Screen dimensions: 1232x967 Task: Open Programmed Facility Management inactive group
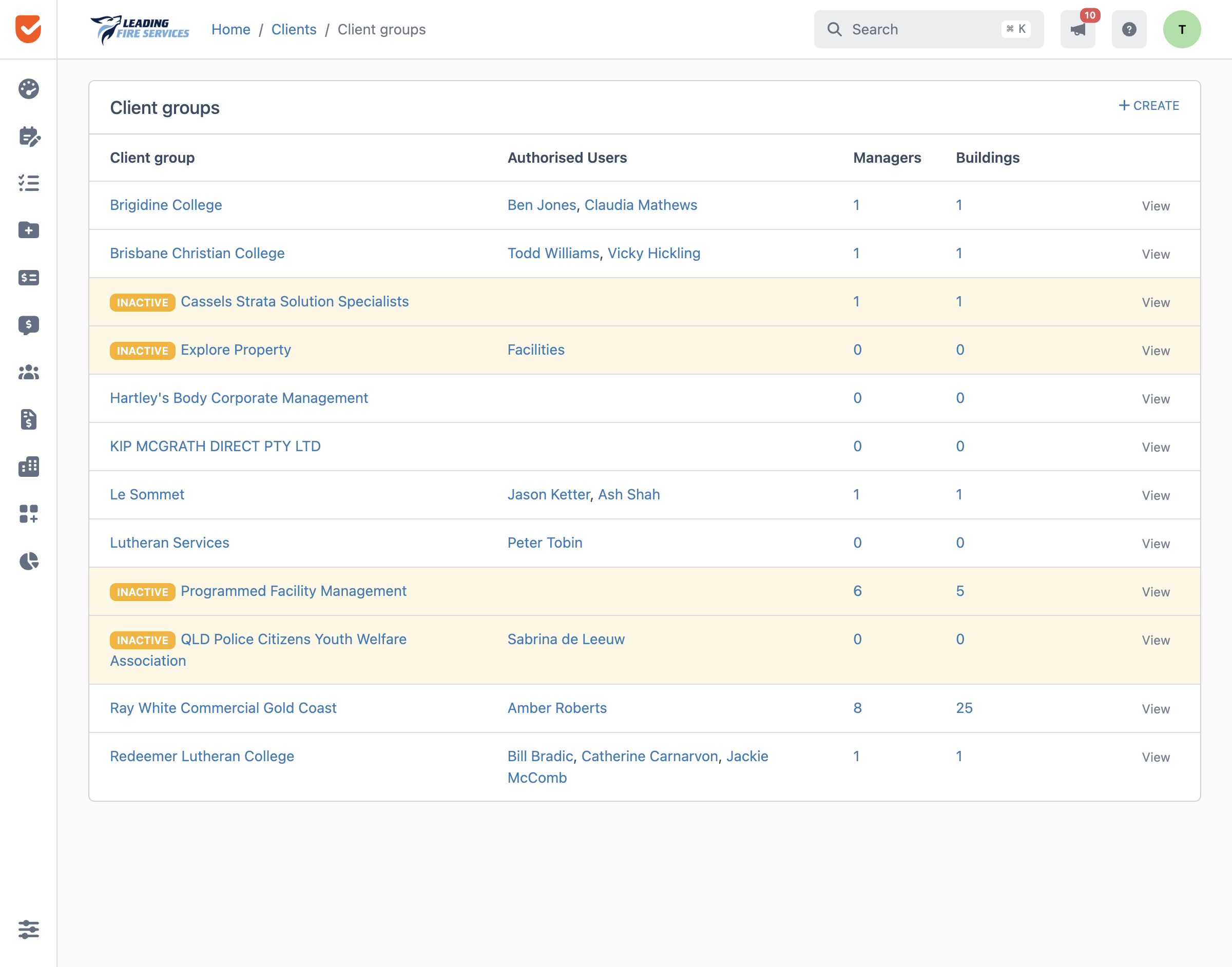point(293,591)
